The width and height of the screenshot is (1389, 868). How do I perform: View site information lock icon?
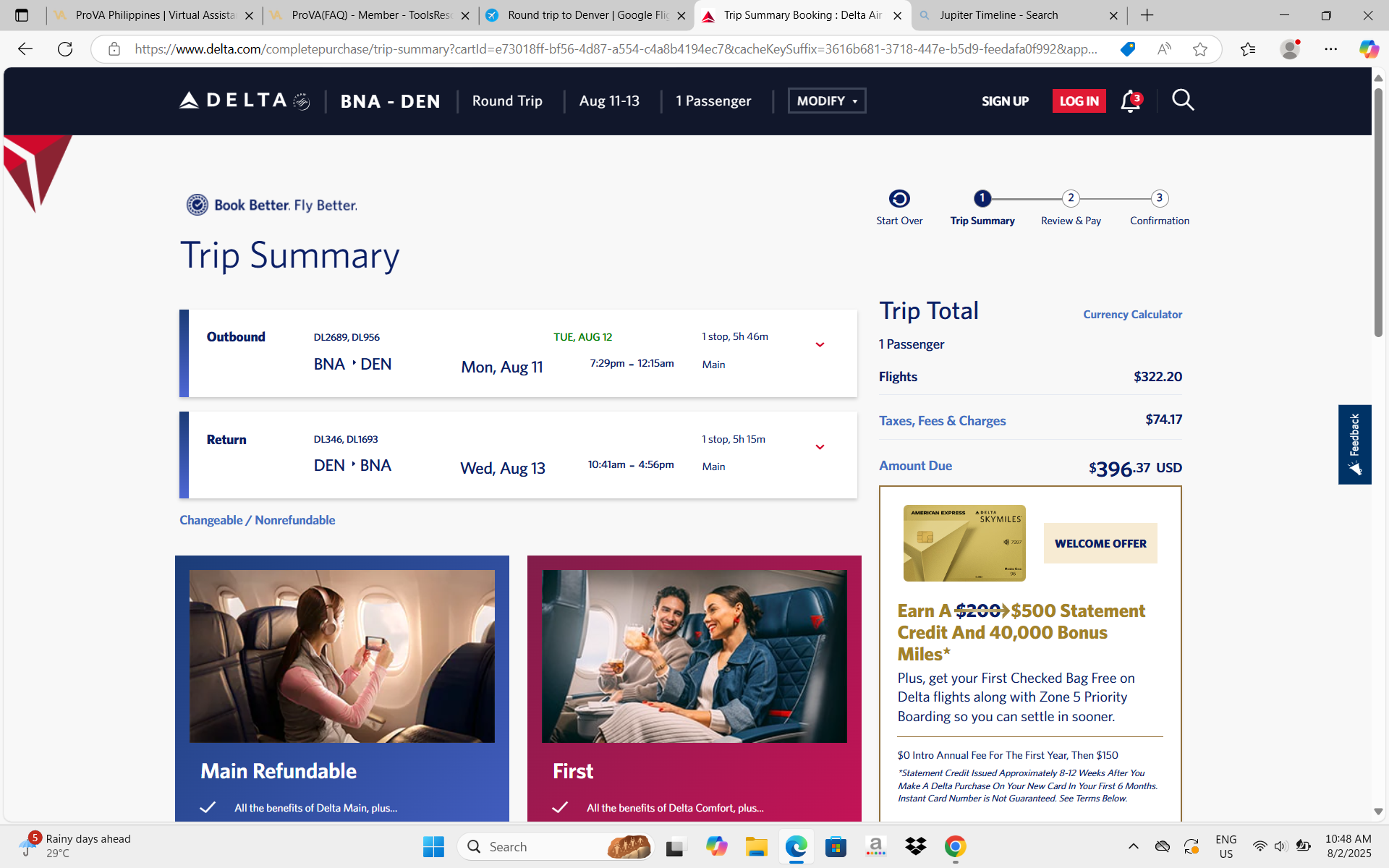pyautogui.click(x=114, y=49)
